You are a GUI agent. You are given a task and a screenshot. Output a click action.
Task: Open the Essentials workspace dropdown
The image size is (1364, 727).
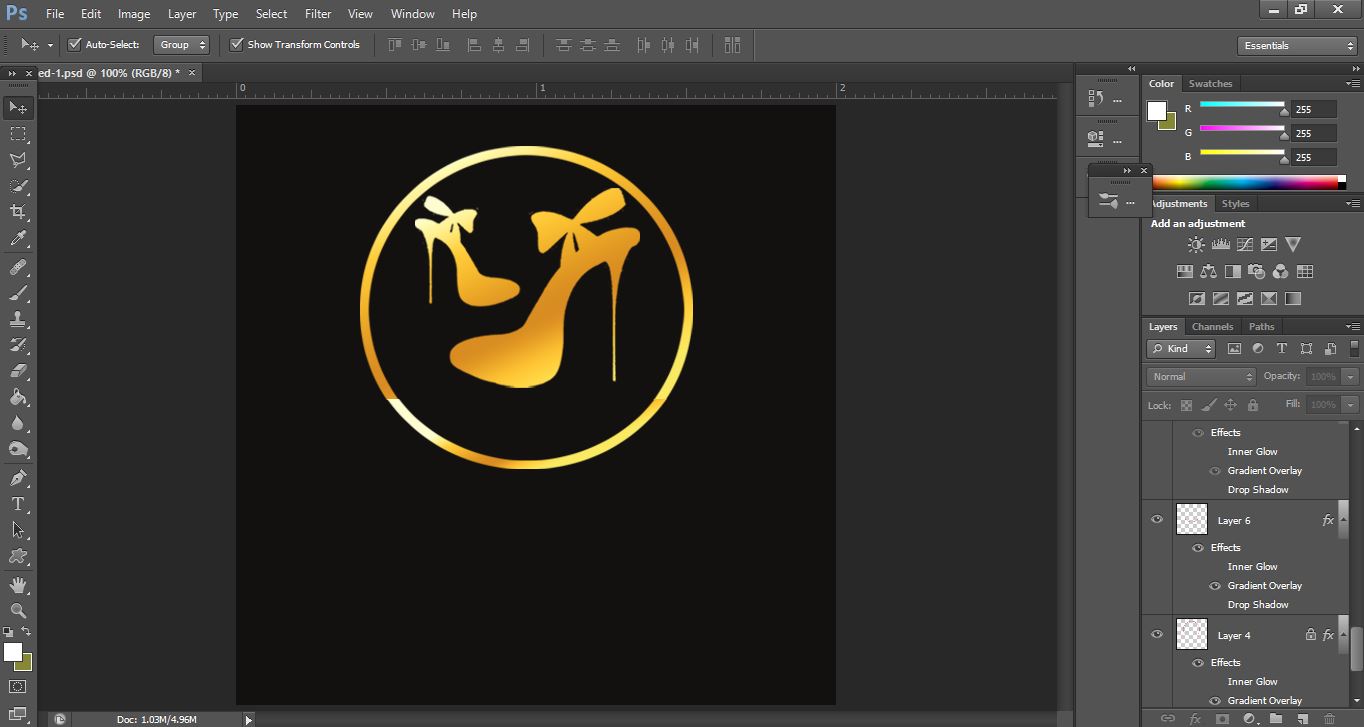click(1297, 46)
